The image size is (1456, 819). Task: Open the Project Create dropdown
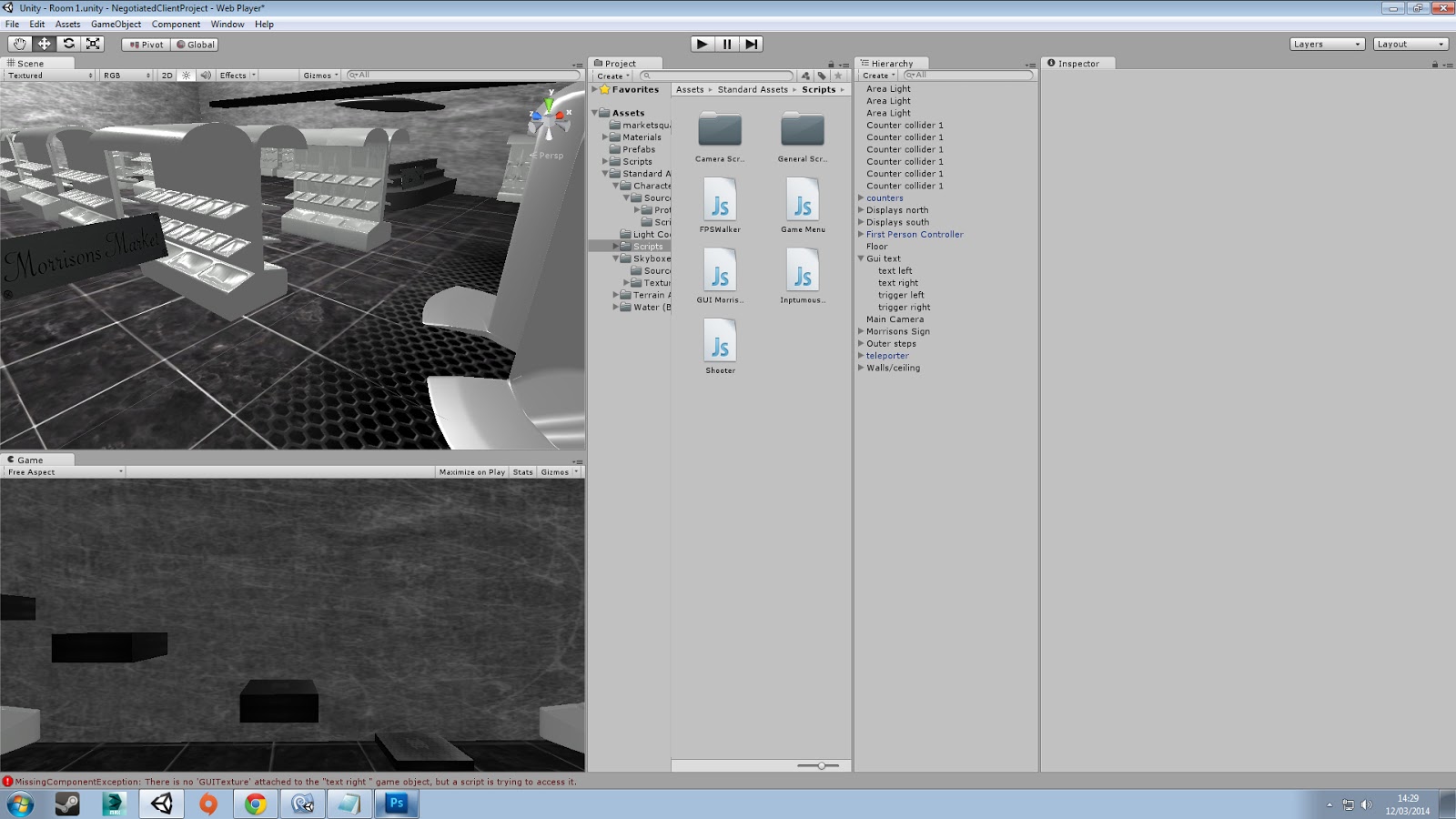(x=613, y=76)
